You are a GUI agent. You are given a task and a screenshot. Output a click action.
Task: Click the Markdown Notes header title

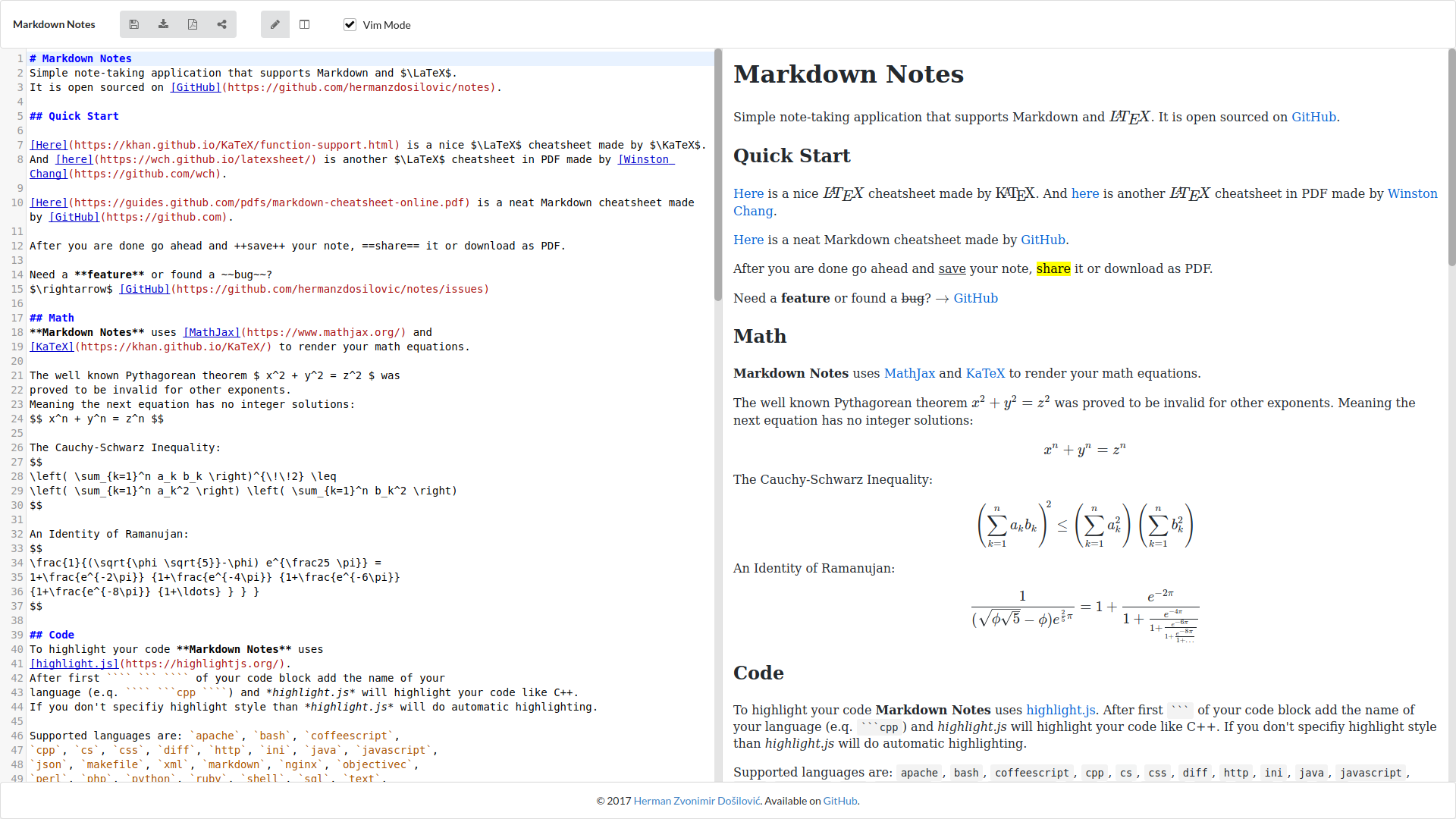(x=54, y=24)
